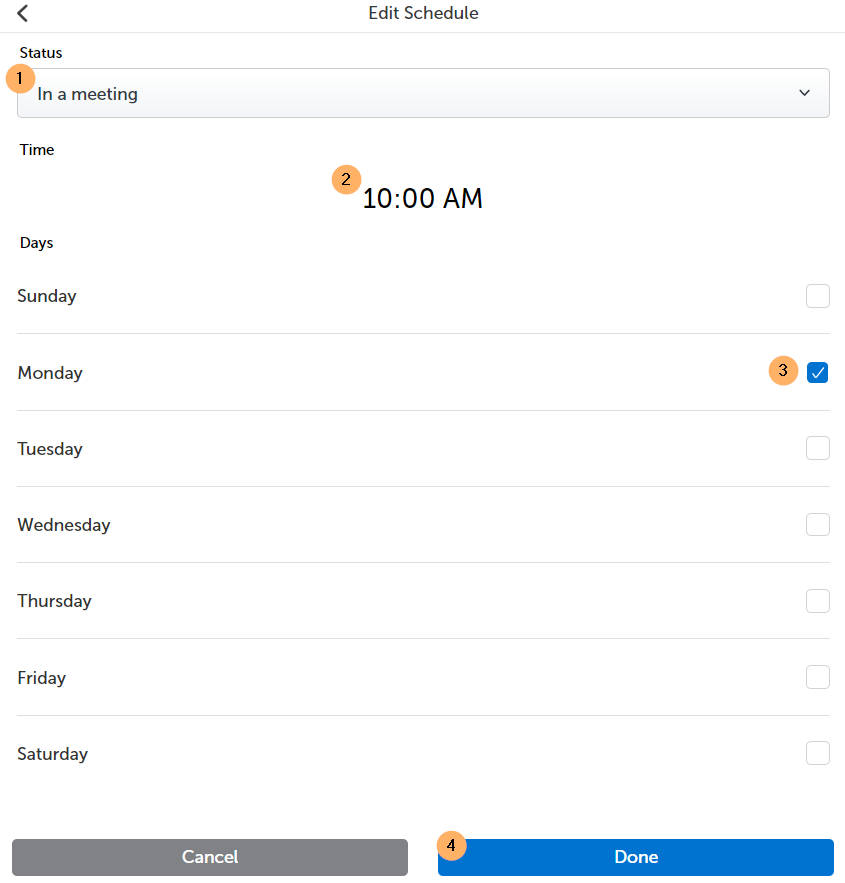Click the orange step 4 marker
This screenshot has height=883, width=845.
(451, 845)
